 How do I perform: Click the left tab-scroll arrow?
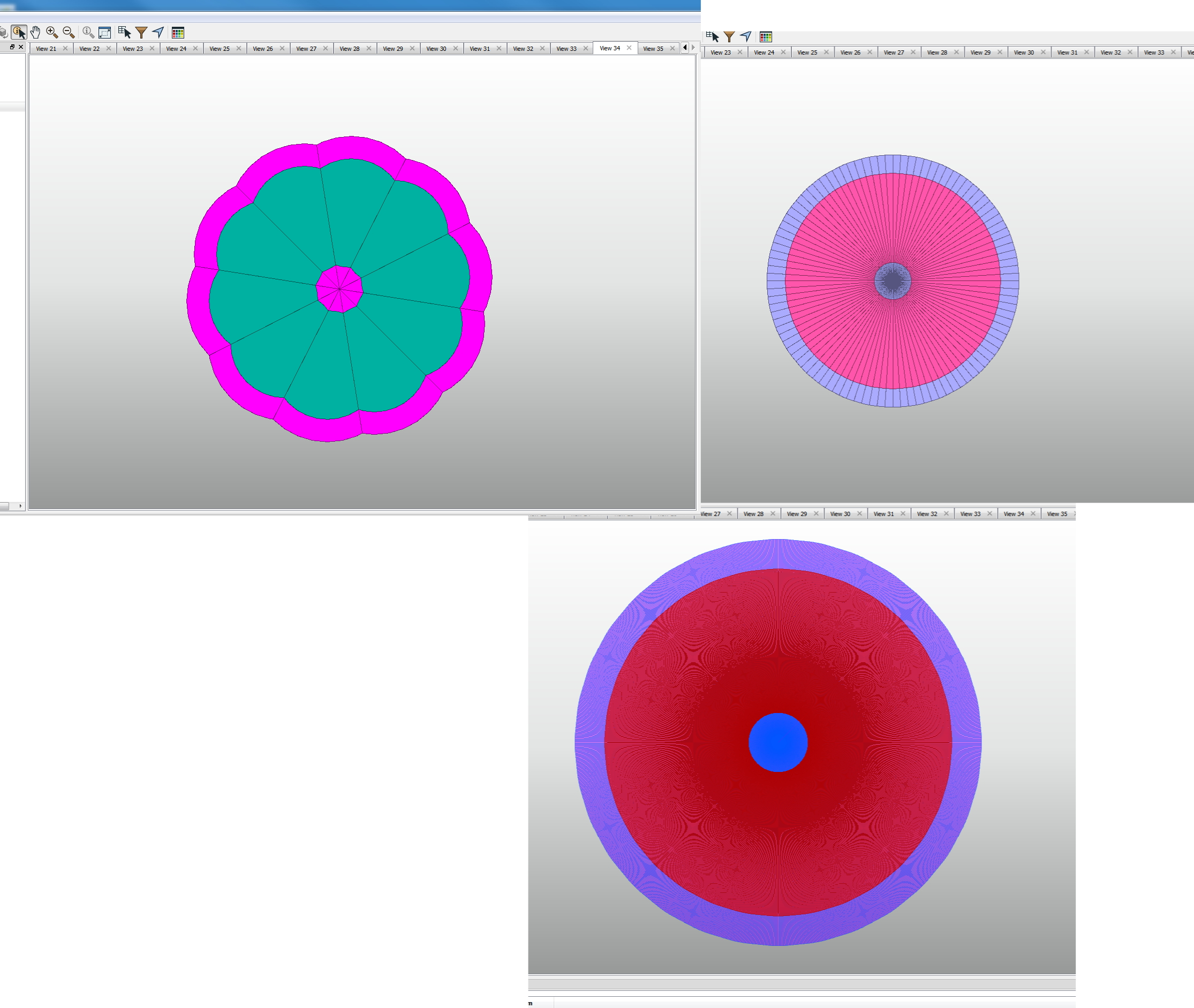pyautogui.click(x=684, y=48)
